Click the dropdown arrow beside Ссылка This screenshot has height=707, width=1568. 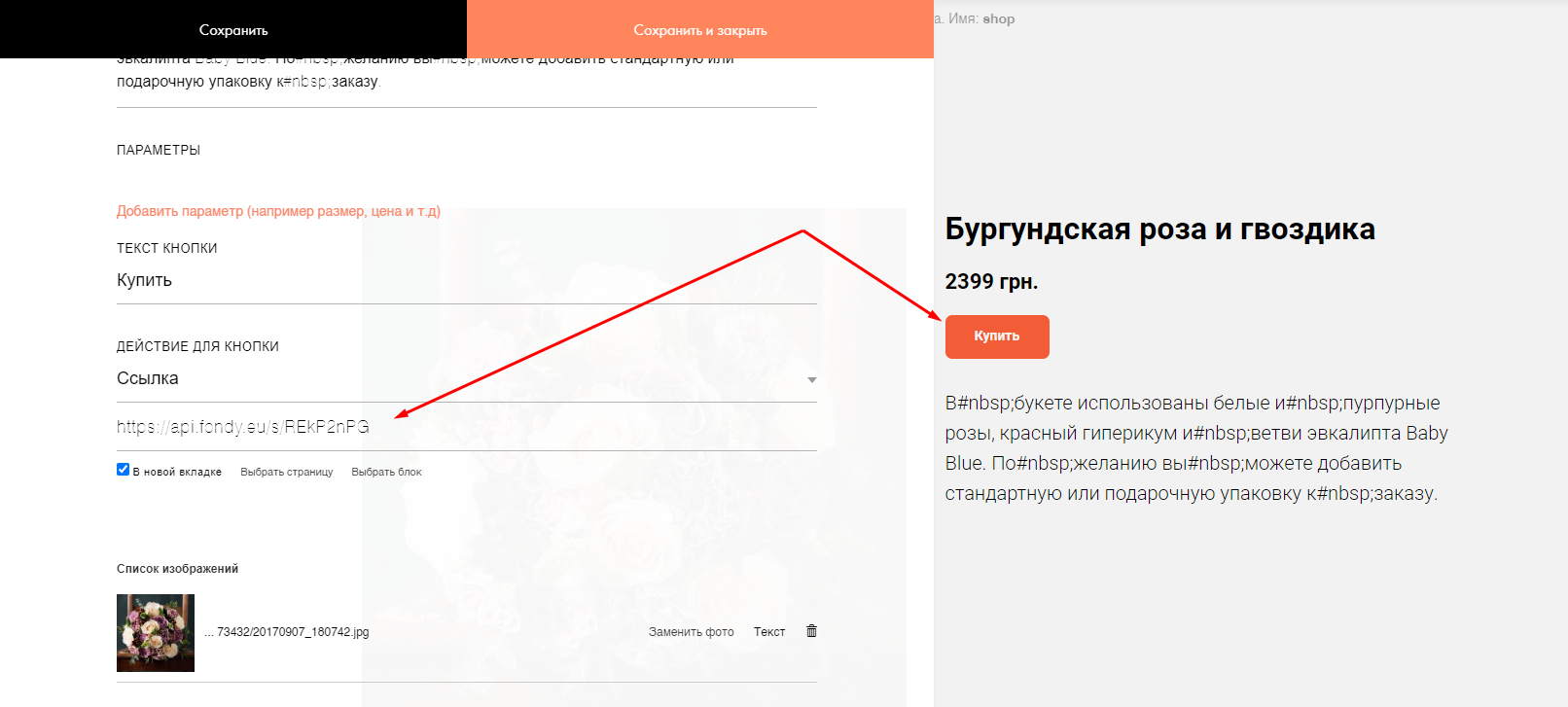(811, 380)
